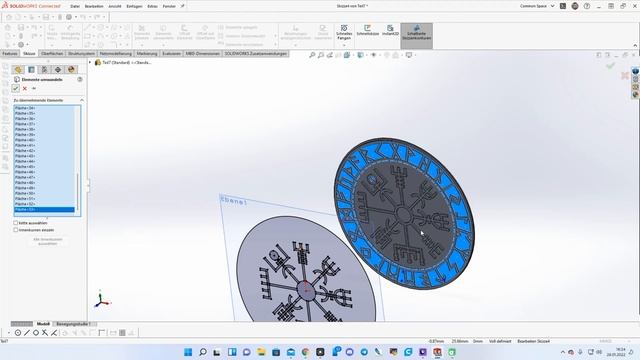This screenshot has height=360, width=640.
Task: Toggle Instant2D in ribbon
Action: click(390, 30)
